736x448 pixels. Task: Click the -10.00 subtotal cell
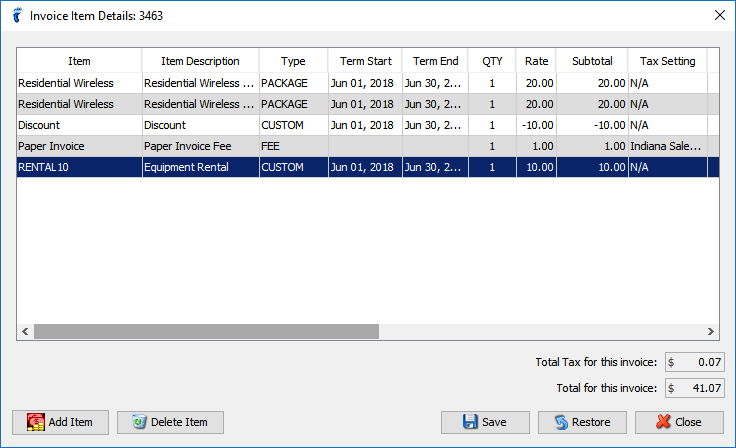[x=592, y=125]
